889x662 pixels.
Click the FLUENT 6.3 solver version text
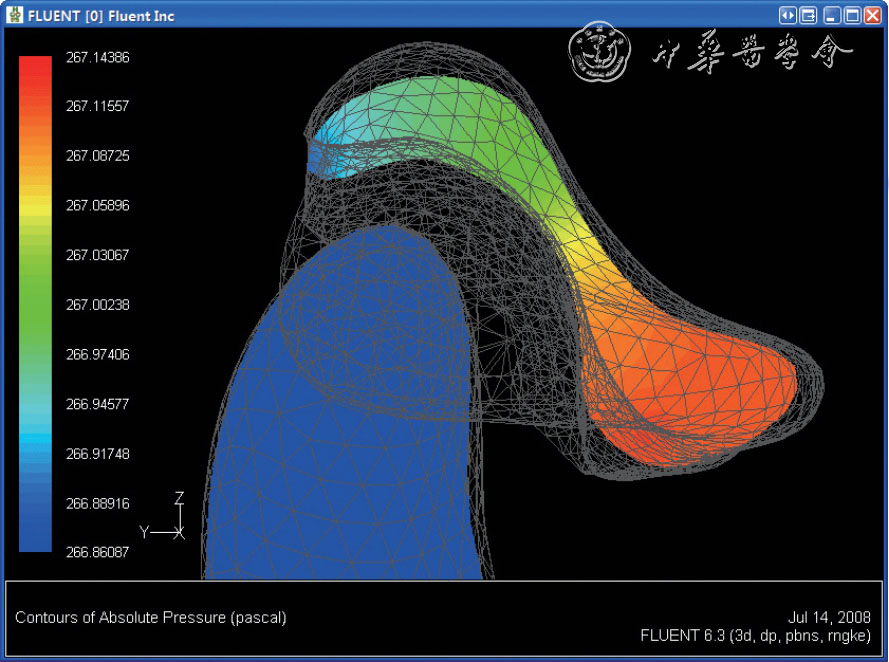click(756, 635)
